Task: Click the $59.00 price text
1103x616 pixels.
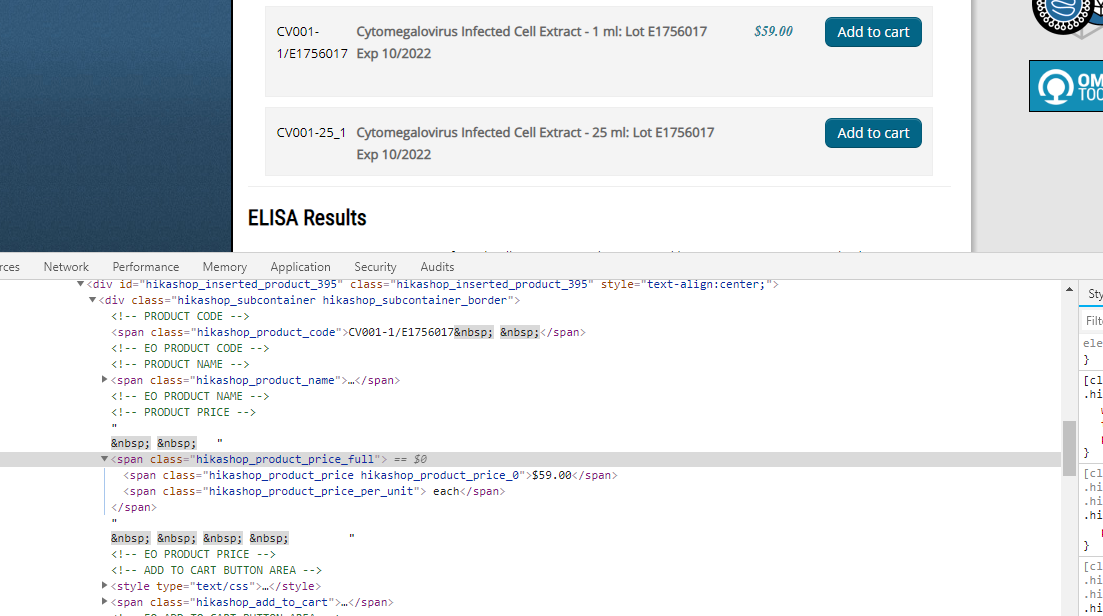Action: [x=773, y=31]
